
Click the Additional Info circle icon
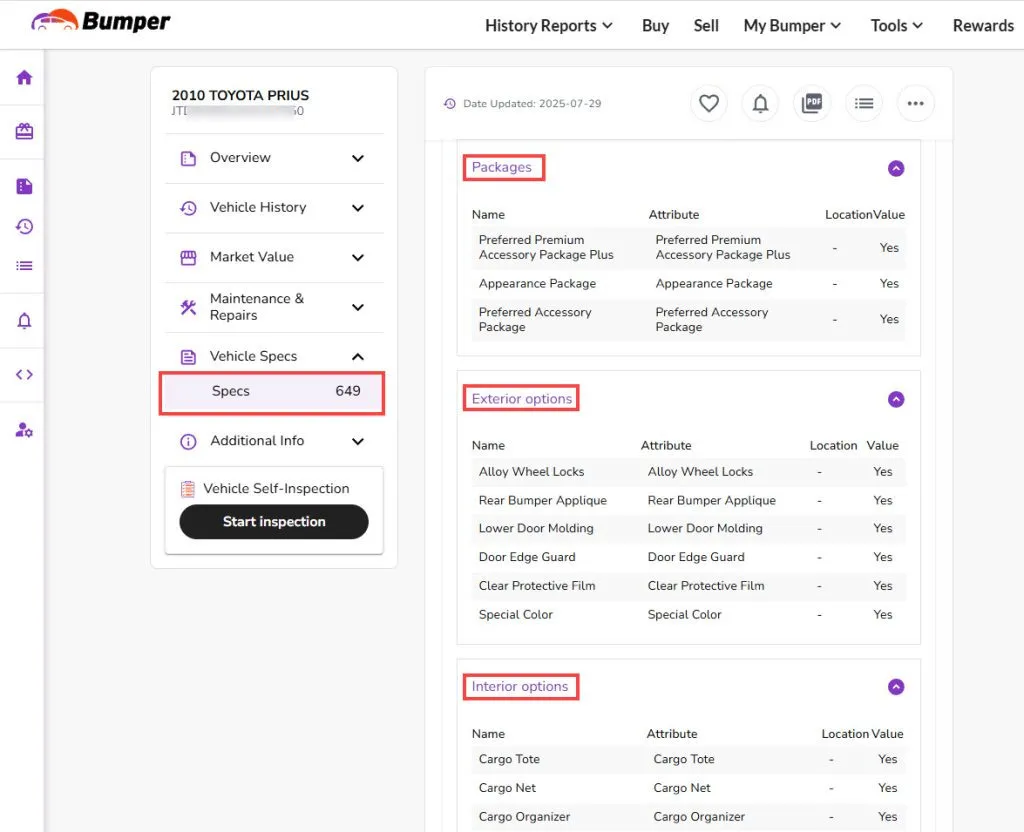188,441
